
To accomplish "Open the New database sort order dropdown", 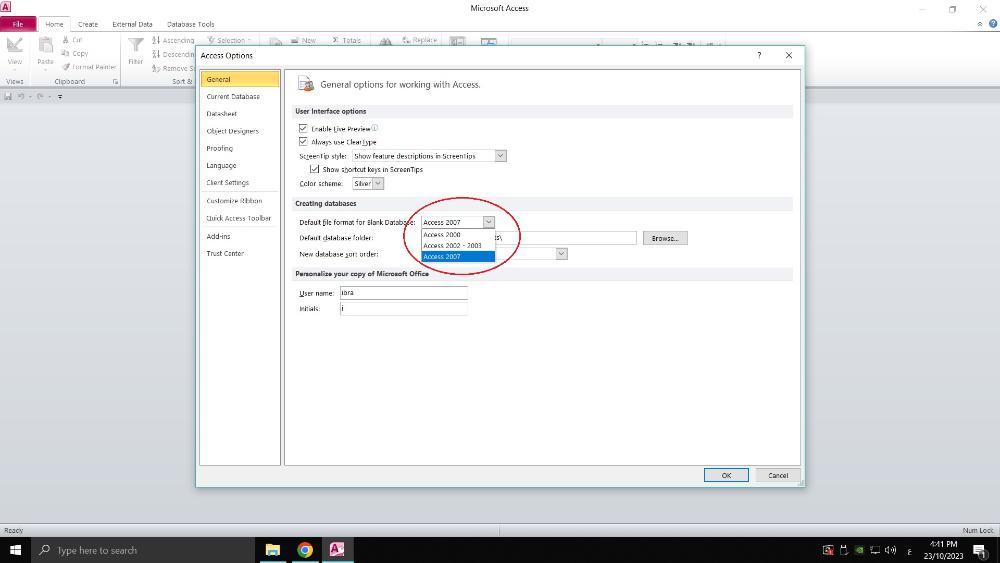I will click(561, 254).
